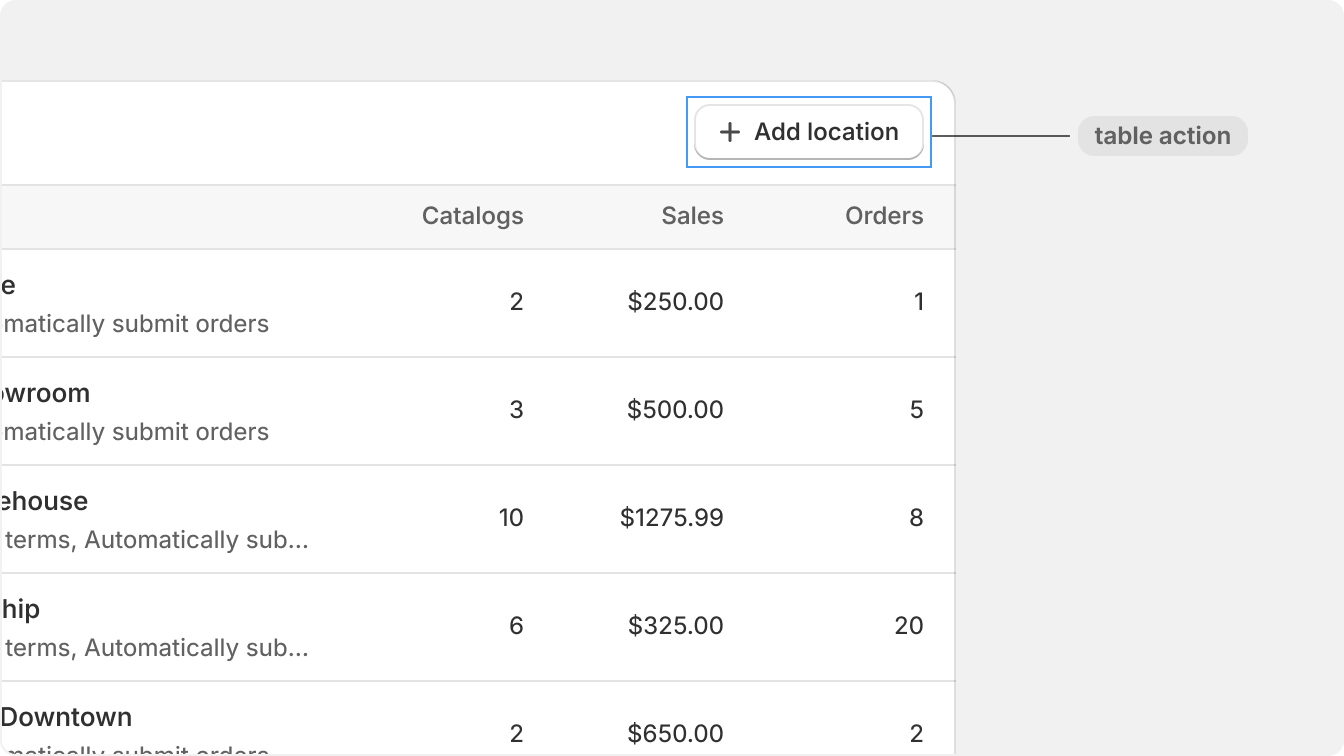The height and width of the screenshot is (756, 1344).
Task: Select catalogs value 2 in $250.00 row
Action: coord(516,302)
